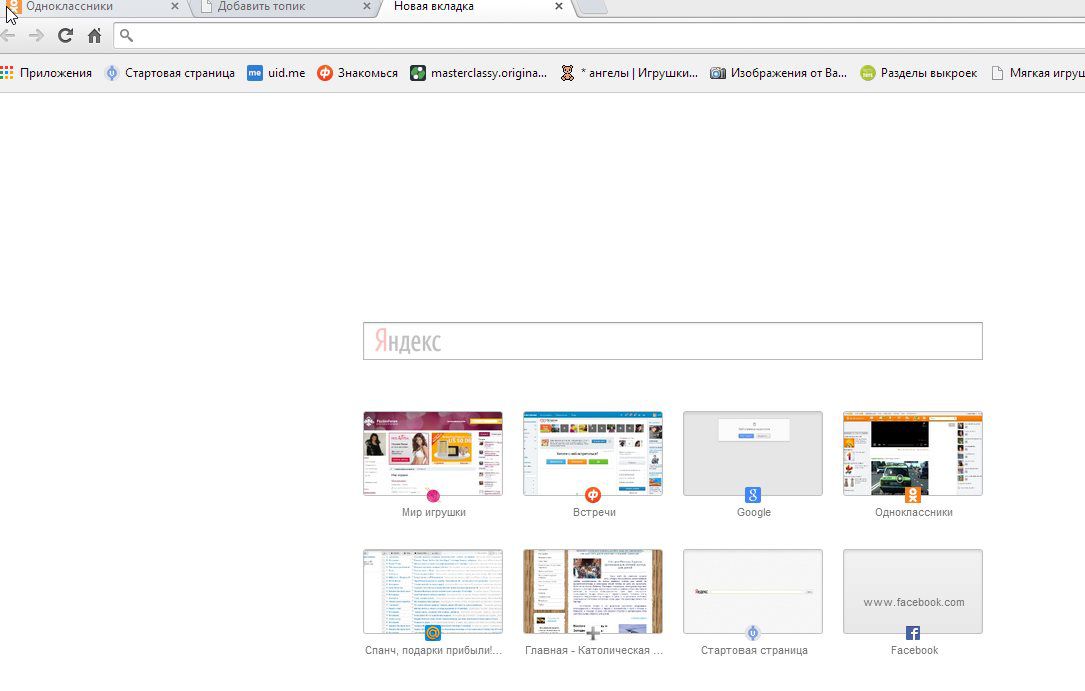
Task: Click the Стартовая страница thumbnail favicon
Action: pyautogui.click(x=753, y=633)
